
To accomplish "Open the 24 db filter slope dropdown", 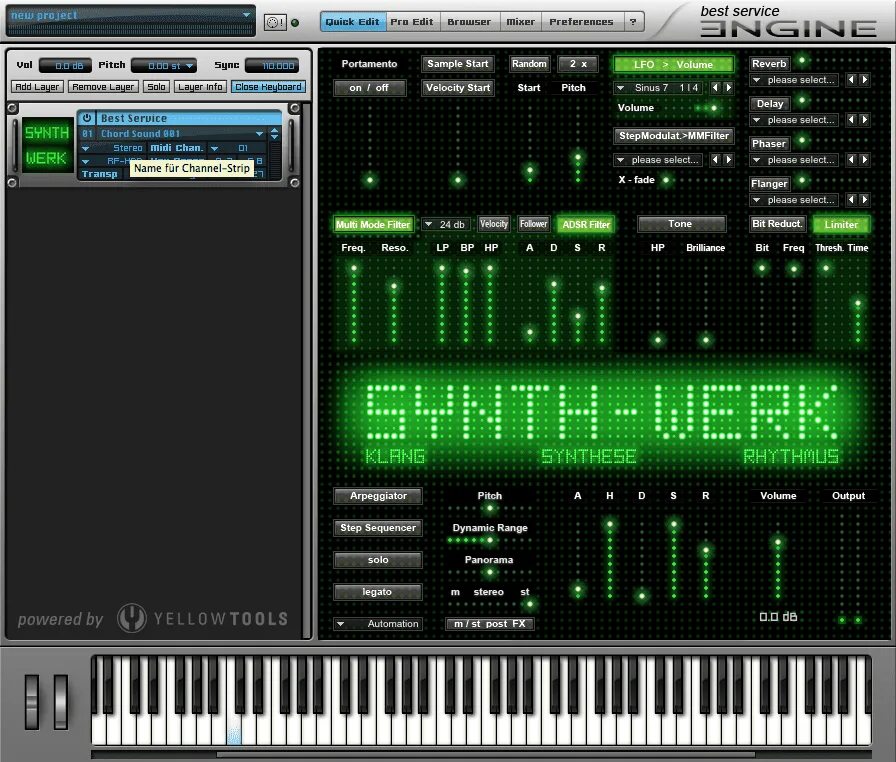I will pos(446,224).
